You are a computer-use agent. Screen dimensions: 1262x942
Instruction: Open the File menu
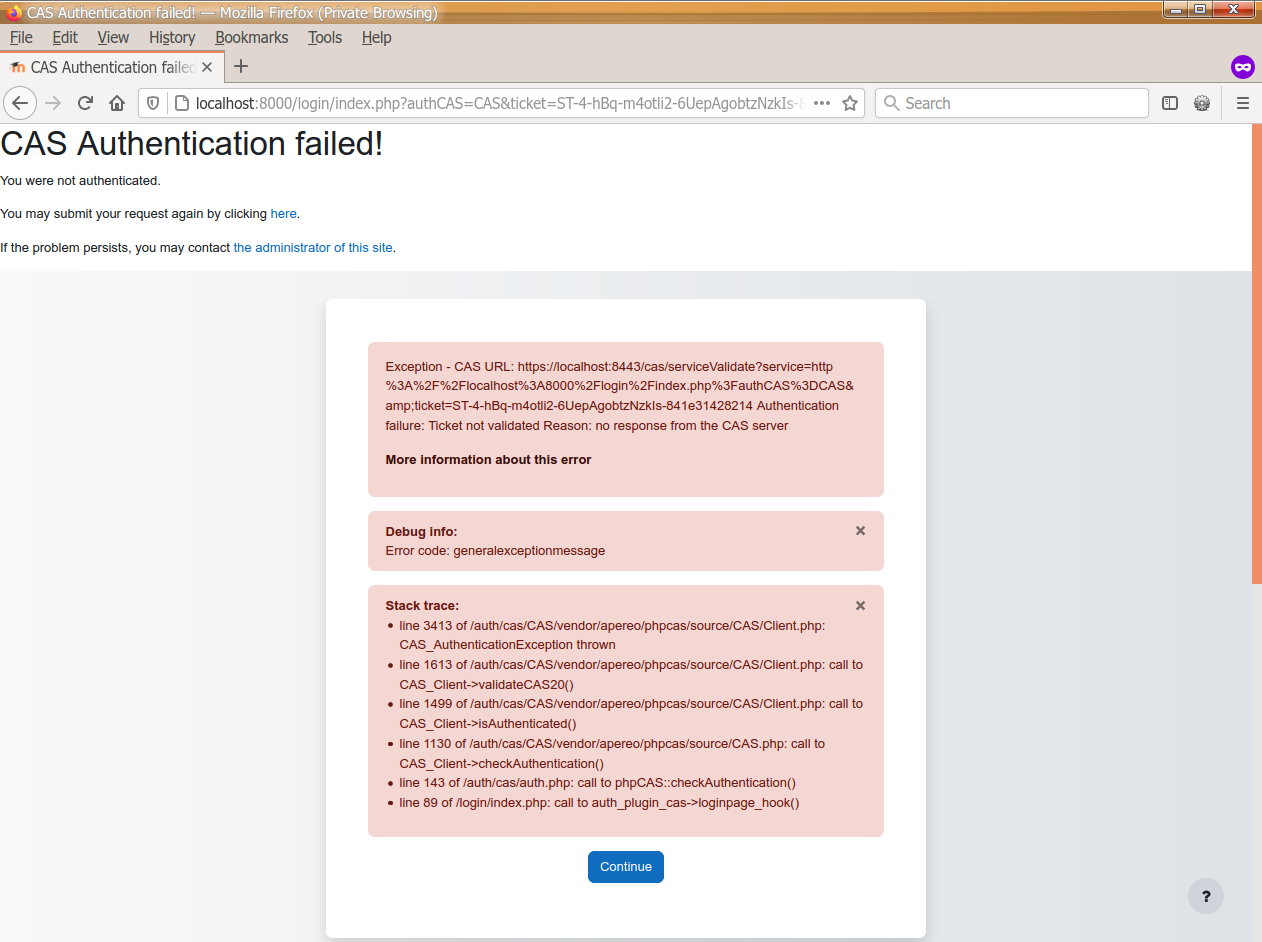21,37
